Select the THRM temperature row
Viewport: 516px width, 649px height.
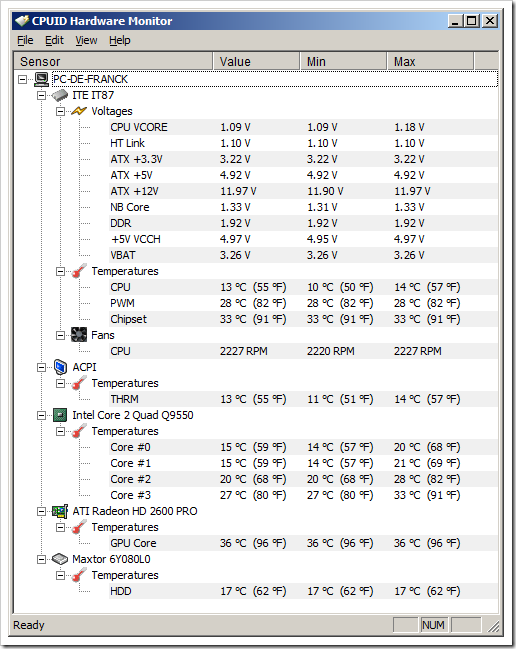(x=303, y=399)
